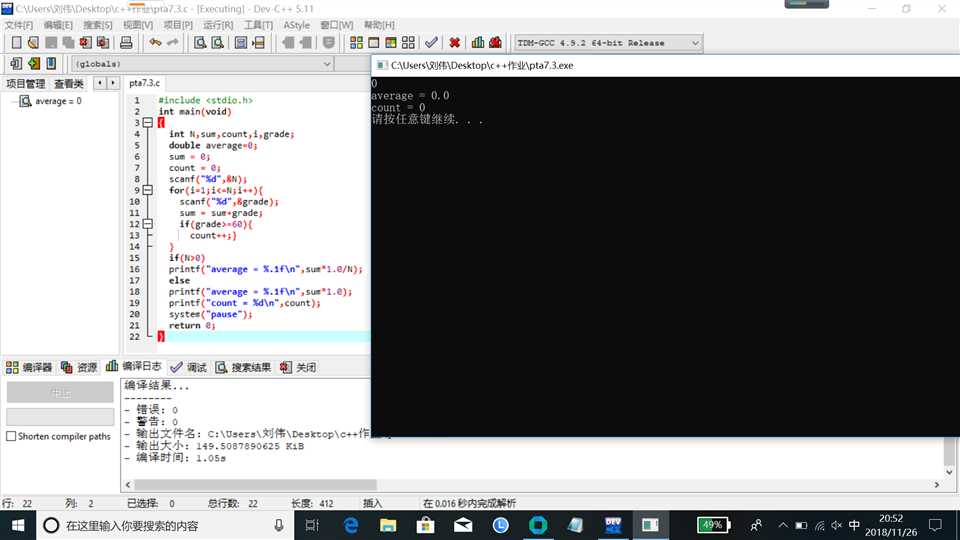Undo the last edit

pyautogui.click(x=156, y=42)
